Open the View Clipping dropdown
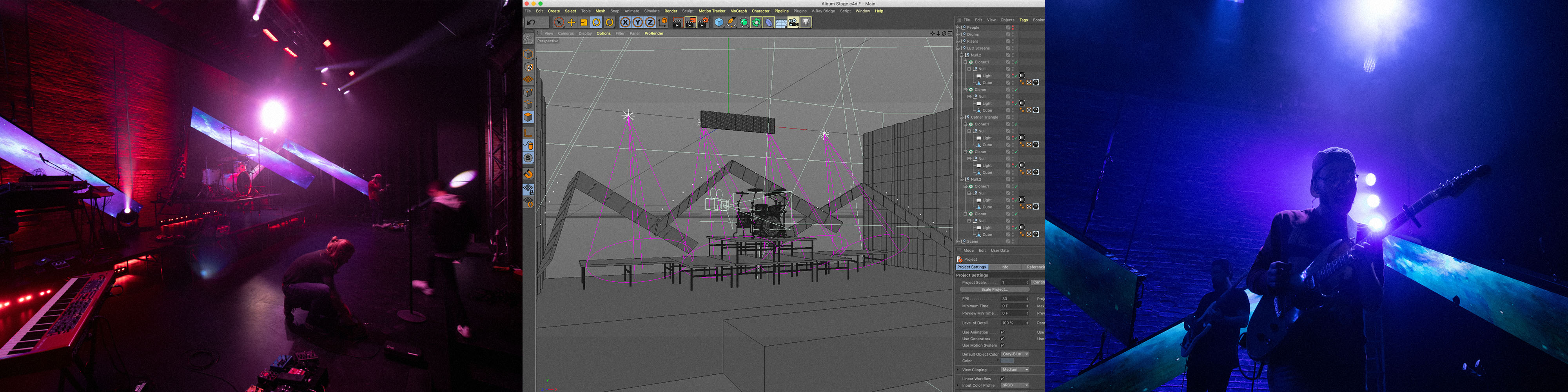1568x392 pixels. (x=1015, y=370)
